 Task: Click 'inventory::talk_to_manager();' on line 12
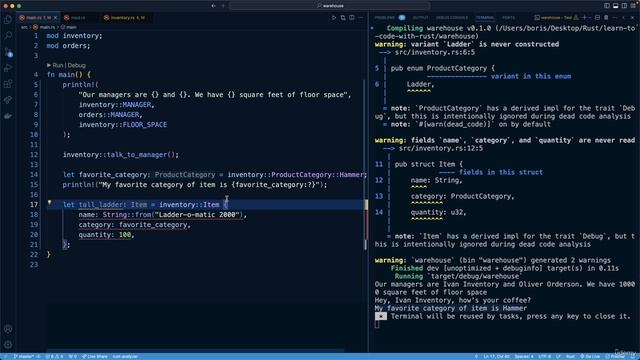point(121,155)
